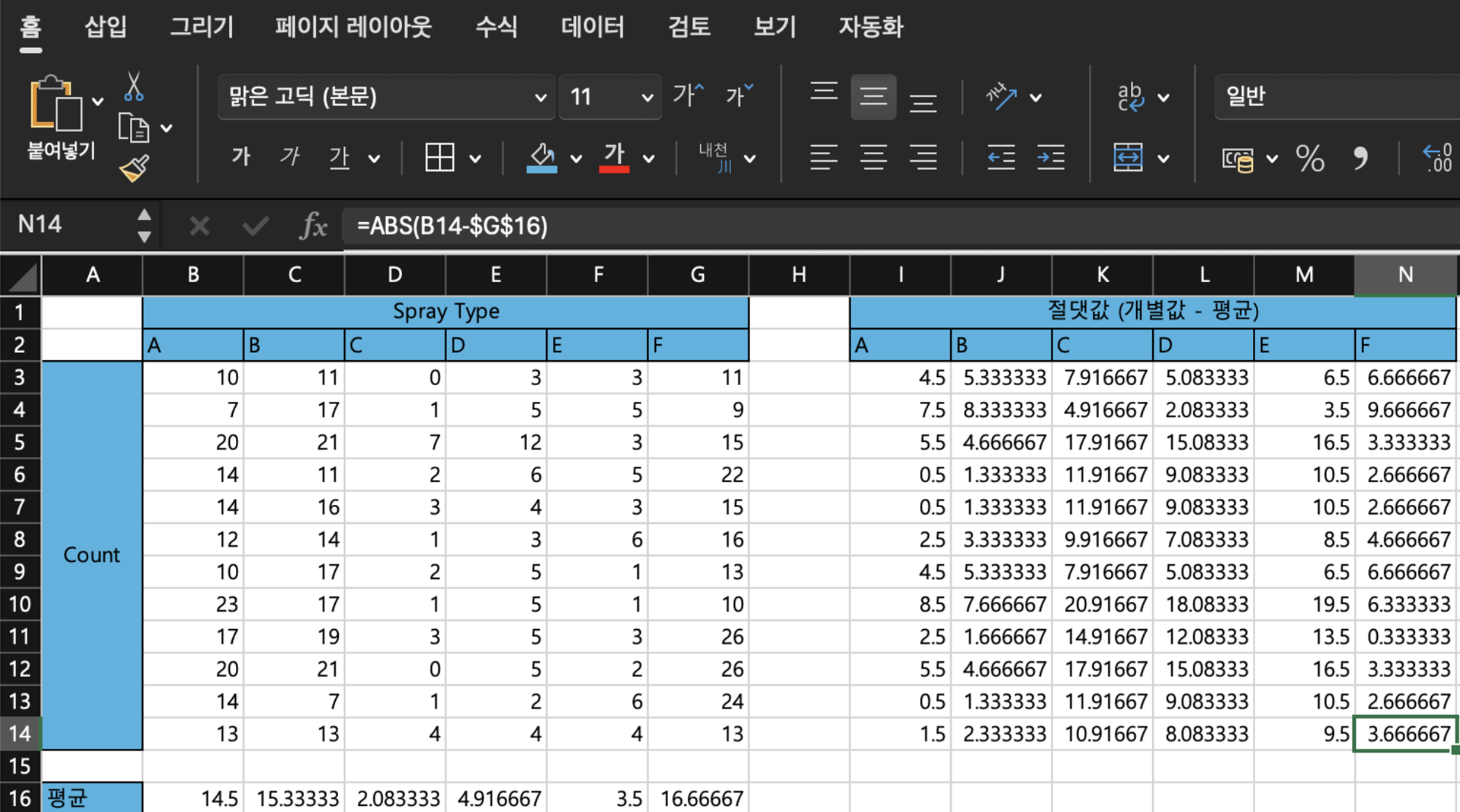Toggle bold formatting 가
Screen dimensions: 1460x812
(241, 157)
